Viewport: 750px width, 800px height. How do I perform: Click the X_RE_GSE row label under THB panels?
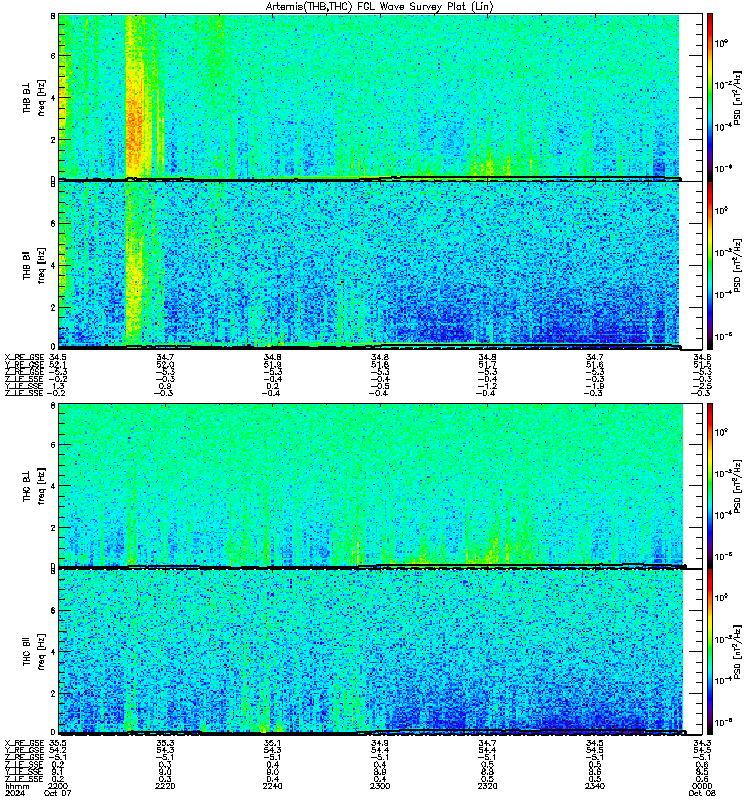(24, 357)
